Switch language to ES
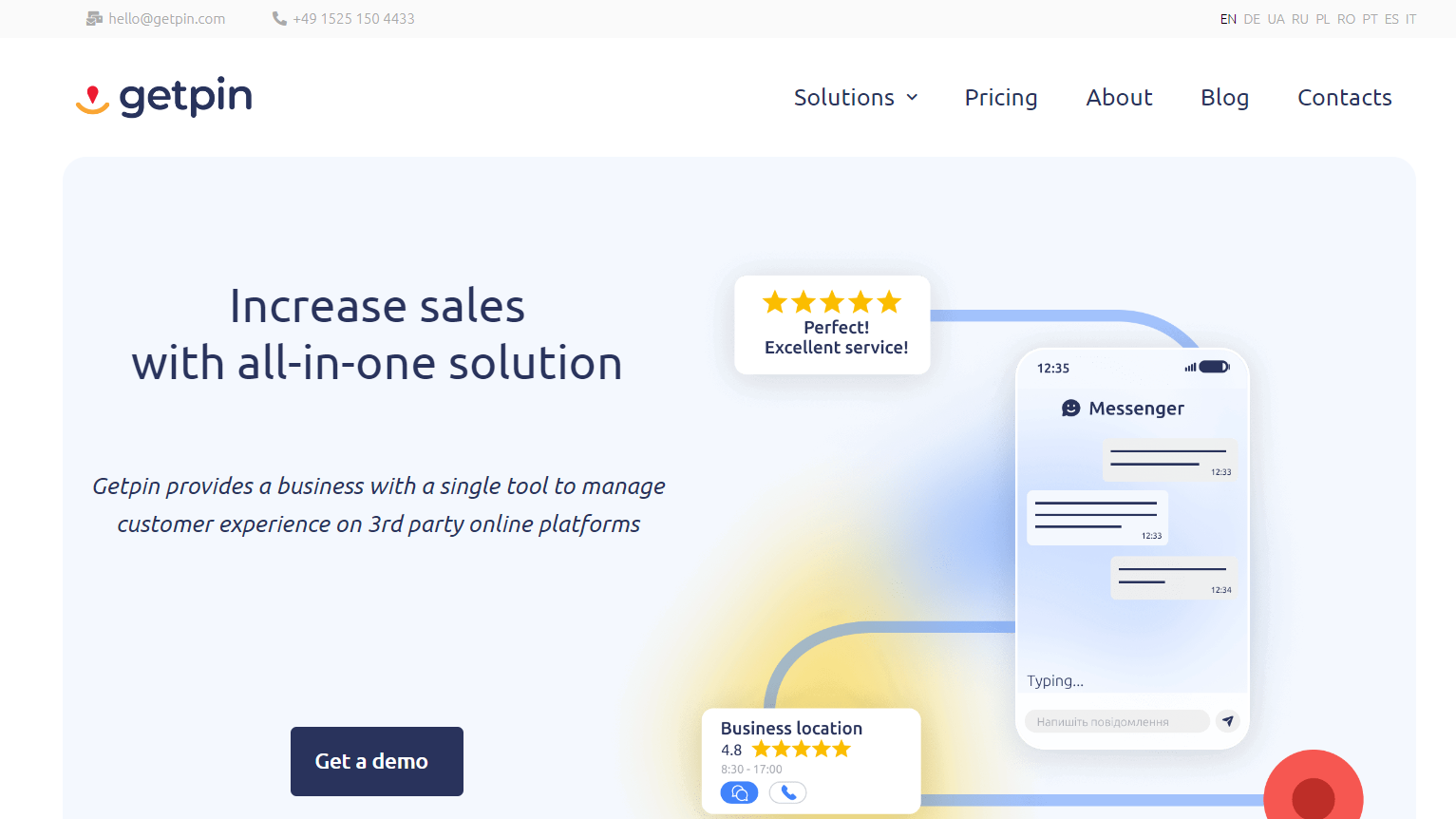 [x=1391, y=19]
